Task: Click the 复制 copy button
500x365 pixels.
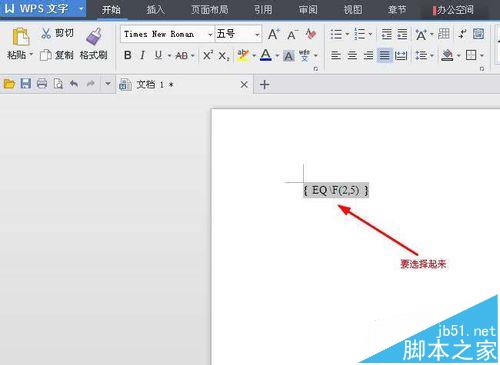Action: point(56,55)
